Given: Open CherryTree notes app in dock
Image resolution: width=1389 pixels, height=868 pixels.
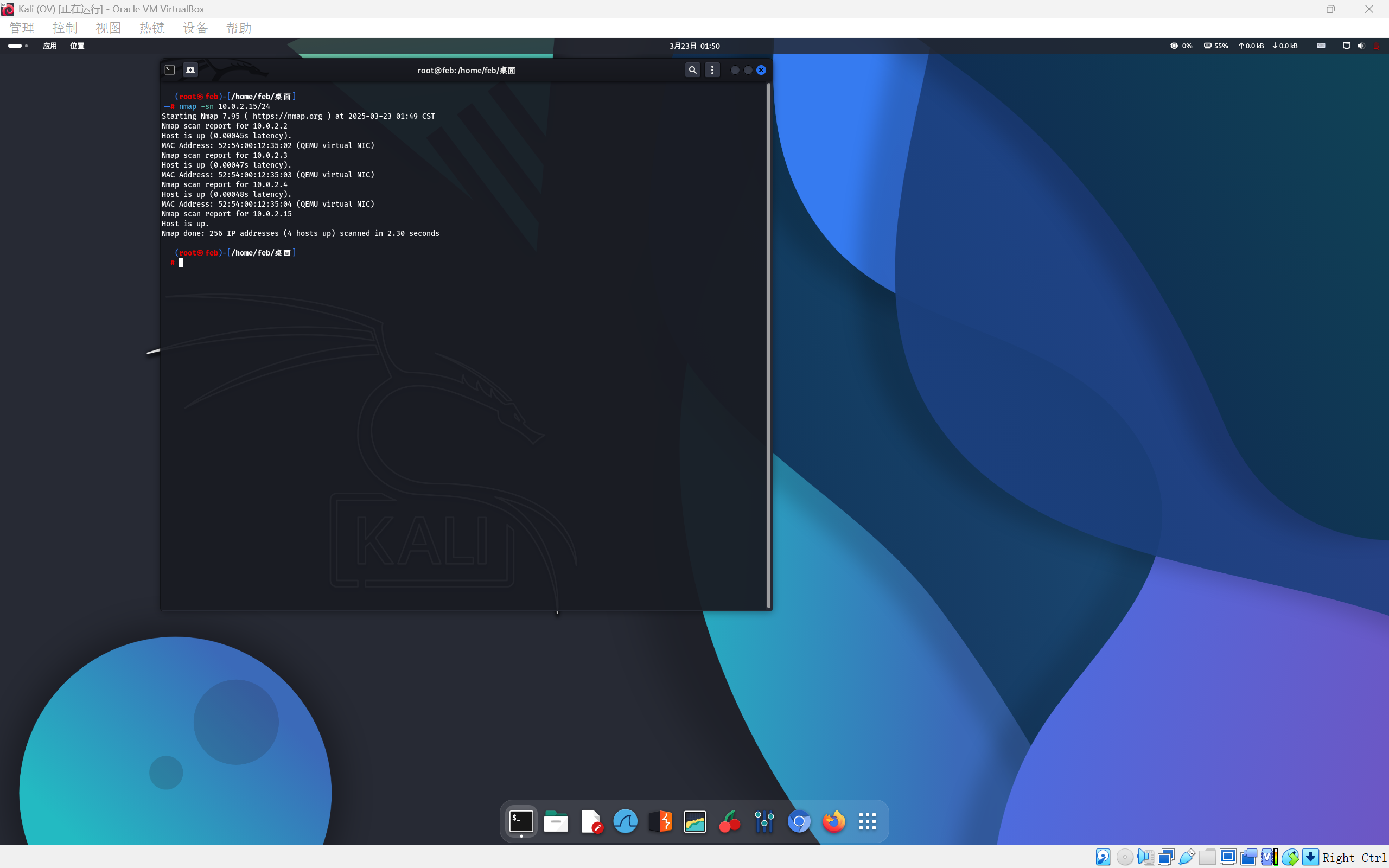Looking at the screenshot, I should tap(730, 821).
